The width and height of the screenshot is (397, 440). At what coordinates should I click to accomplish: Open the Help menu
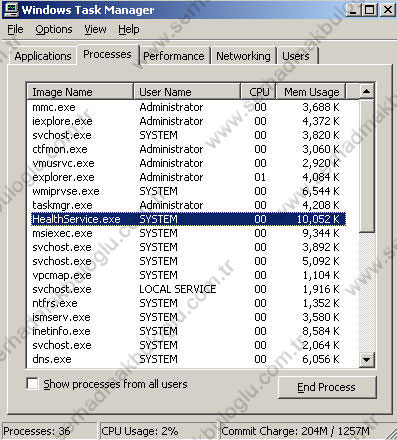click(x=129, y=29)
